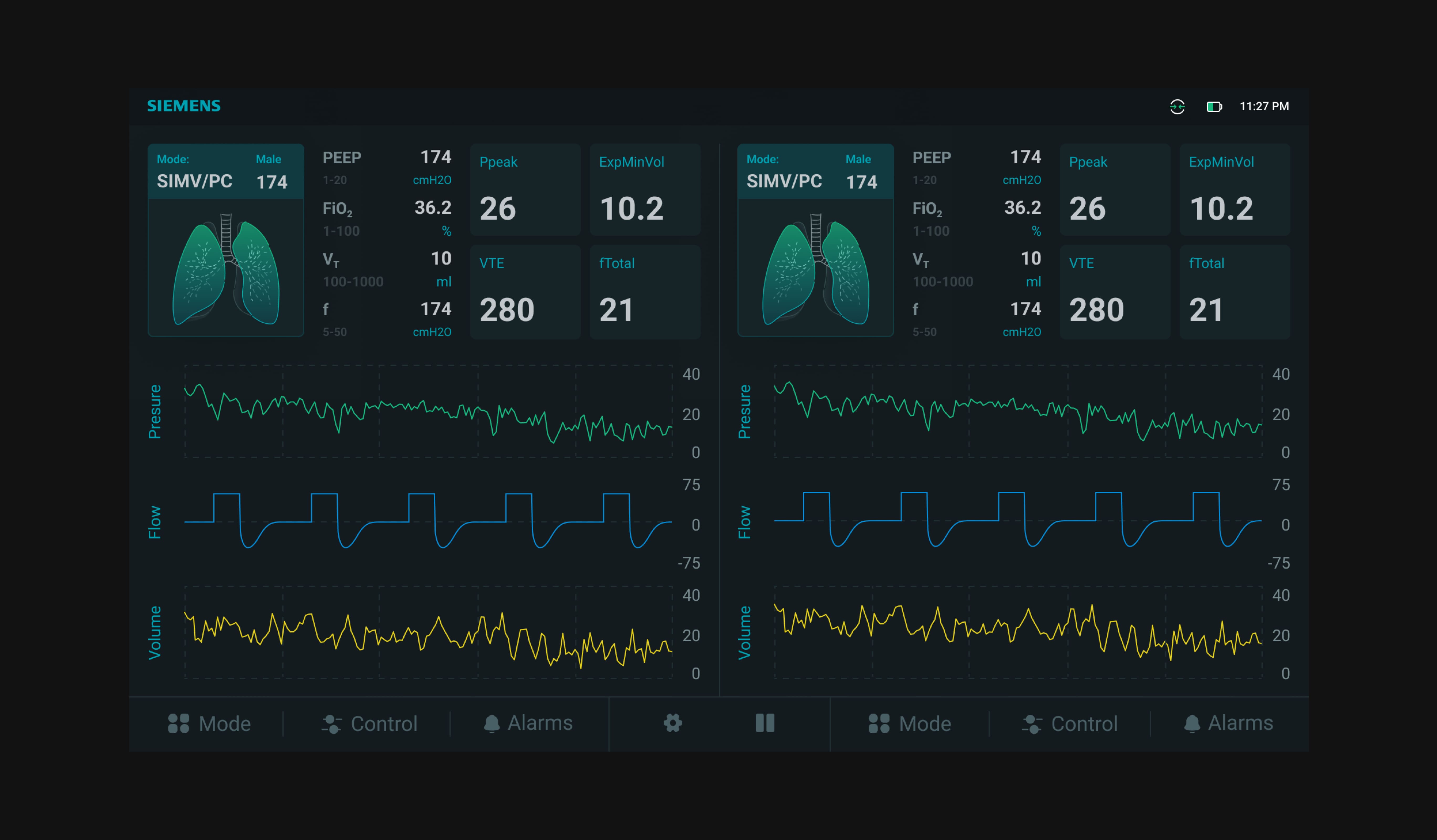Select left FiO2 value 36.2
Image resolution: width=1437 pixels, height=840 pixels.
pyautogui.click(x=433, y=207)
